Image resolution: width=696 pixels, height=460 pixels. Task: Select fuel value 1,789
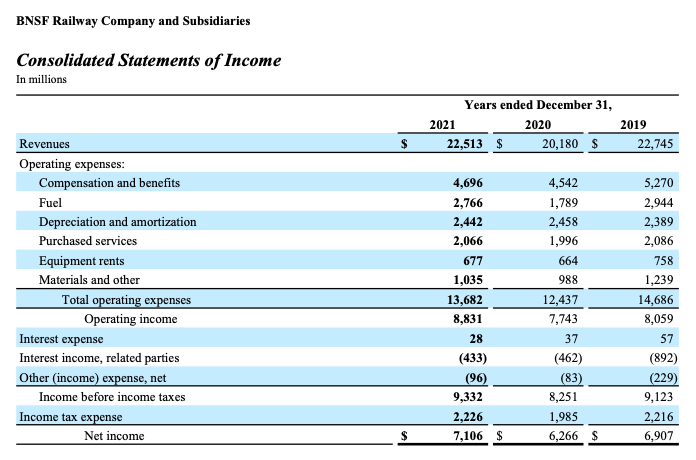(563, 203)
